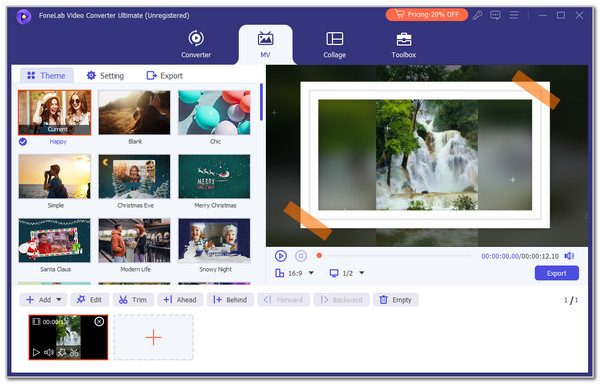Open the Converter tab
Screen dimensions: 600x384
click(x=196, y=44)
